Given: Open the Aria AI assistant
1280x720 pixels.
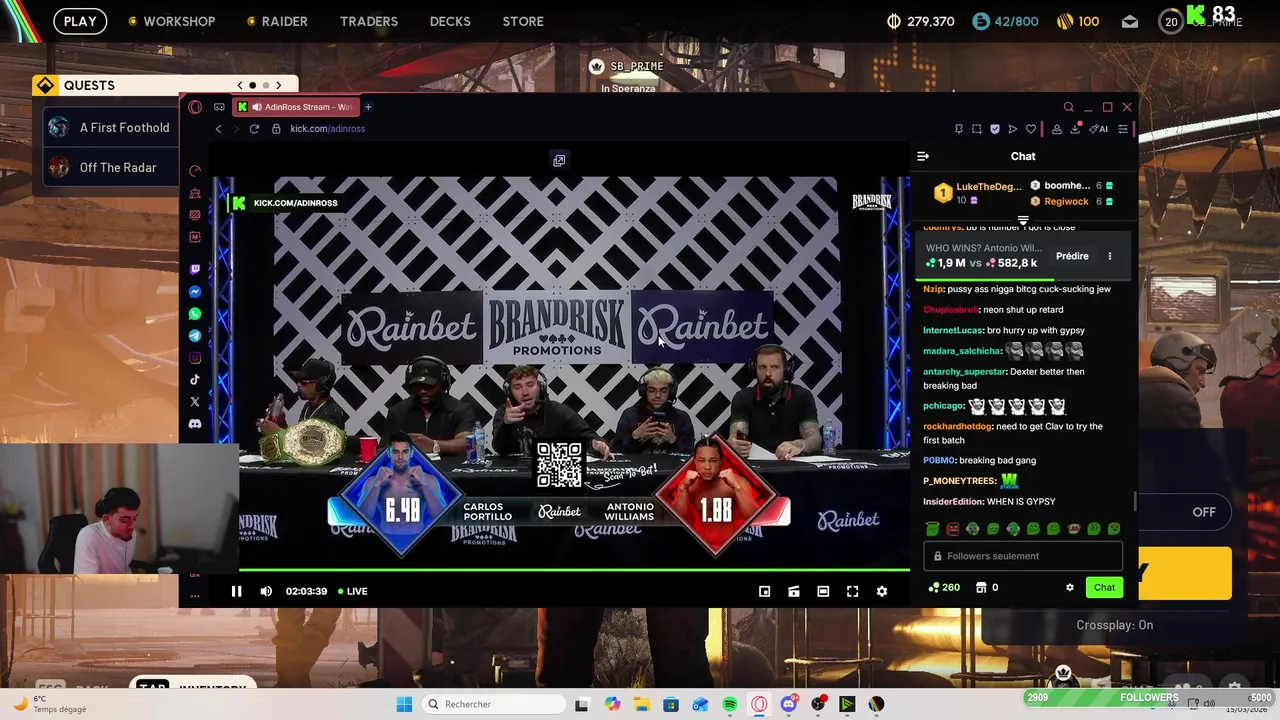Looking at the screenshot, I should [x=1099, y=129].
